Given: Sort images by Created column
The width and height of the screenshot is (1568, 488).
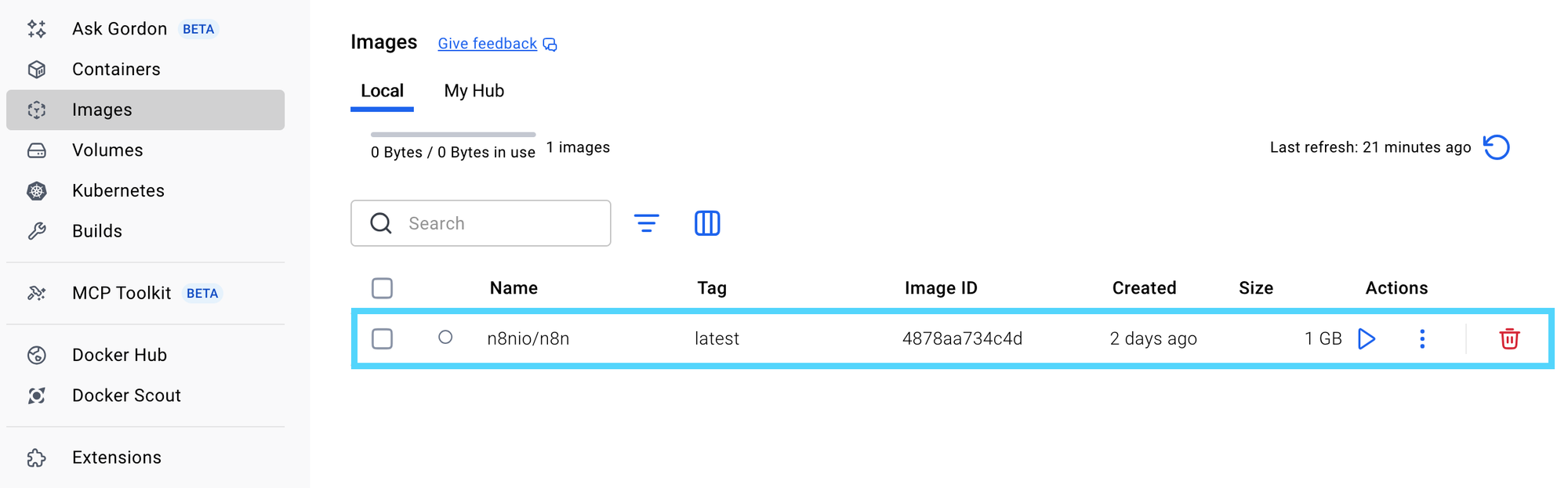Looking at the screenshot, I should (x=1144, y=288).
